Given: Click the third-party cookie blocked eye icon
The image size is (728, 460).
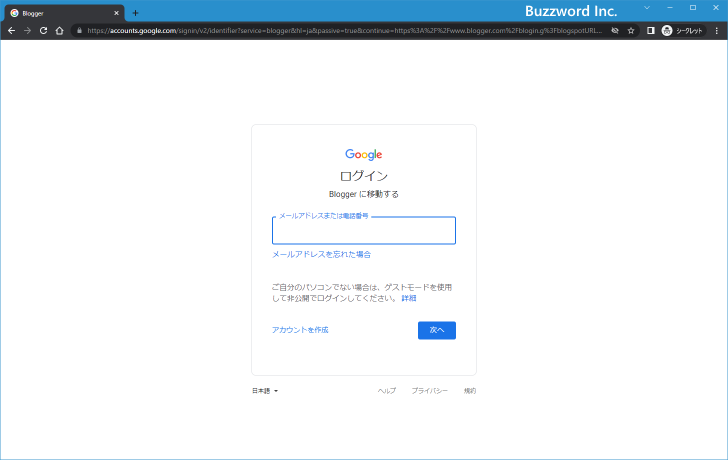Looking at the screenshot, I should (x=615, y=31).
